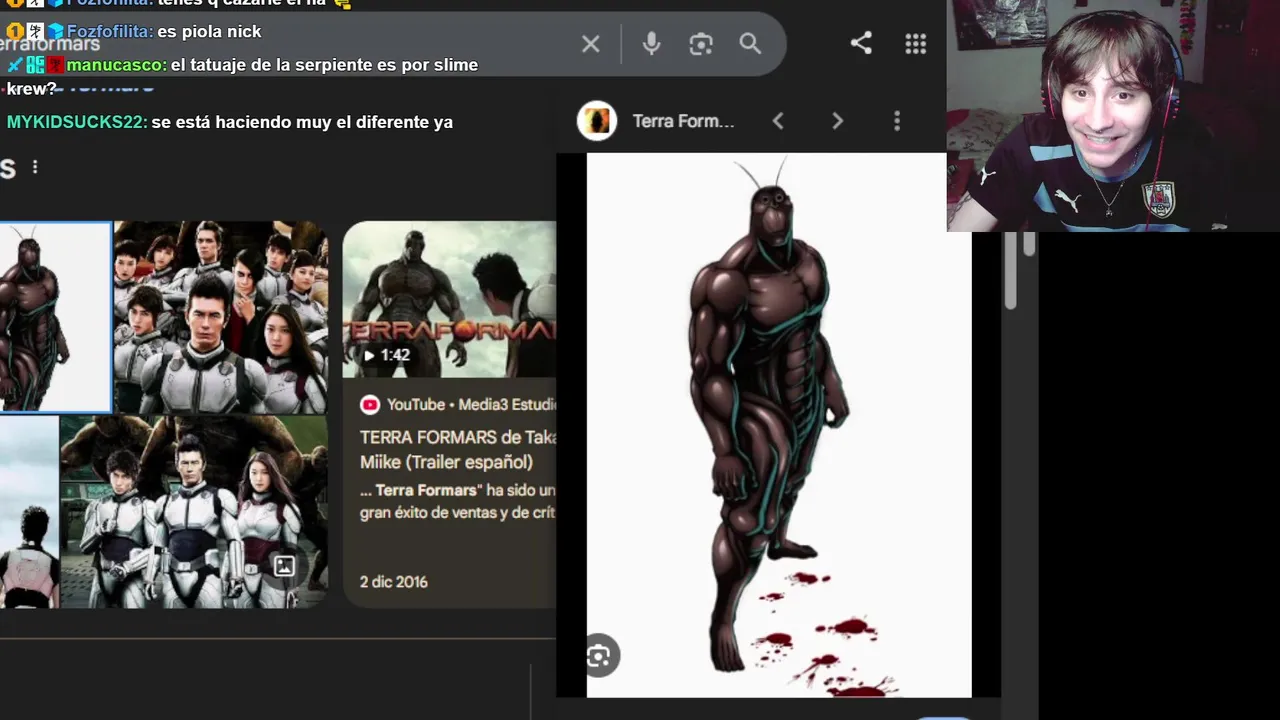1280x720 pixels.
Task: Click chat username manucasco
Action: (x=116, y=65)
